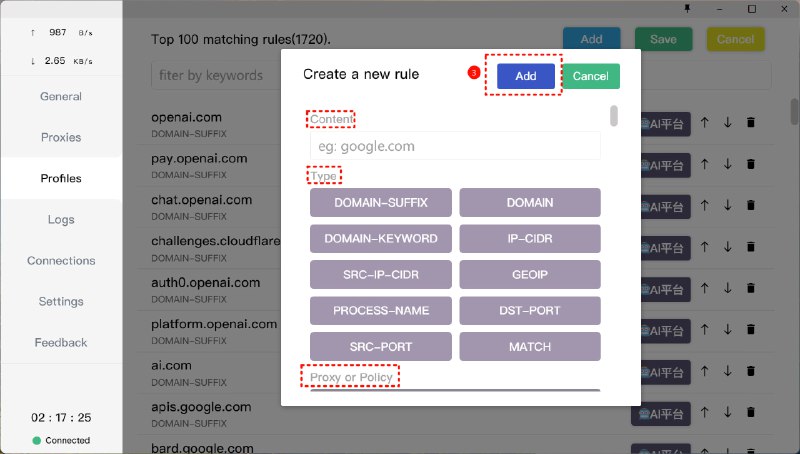Delete the chat.openai.com rule
Image resolution: width=800 pixels, height=454 pixels.
click(751, 205)
